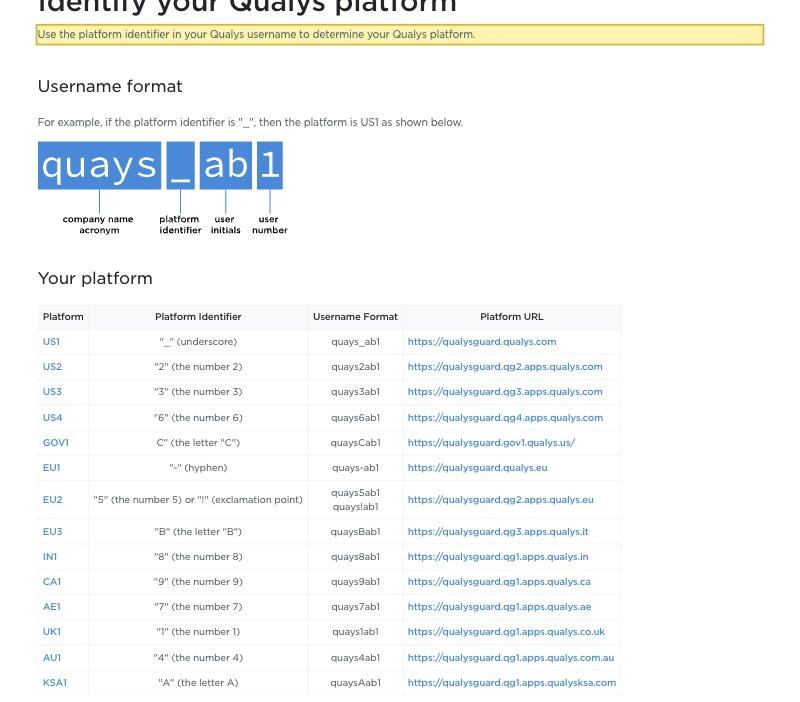This screenshot has width=800, height=702.
Task: Visit the qualysguard.qg2.apps.qualys.eu URL
Action: 501,499
